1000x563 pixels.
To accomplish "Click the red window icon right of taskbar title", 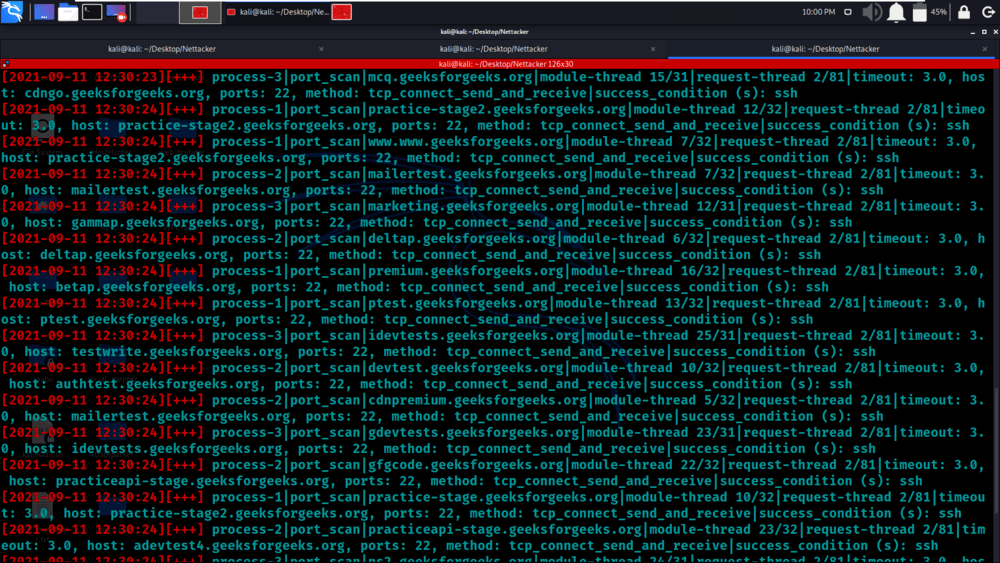I will tap(342, 12).
